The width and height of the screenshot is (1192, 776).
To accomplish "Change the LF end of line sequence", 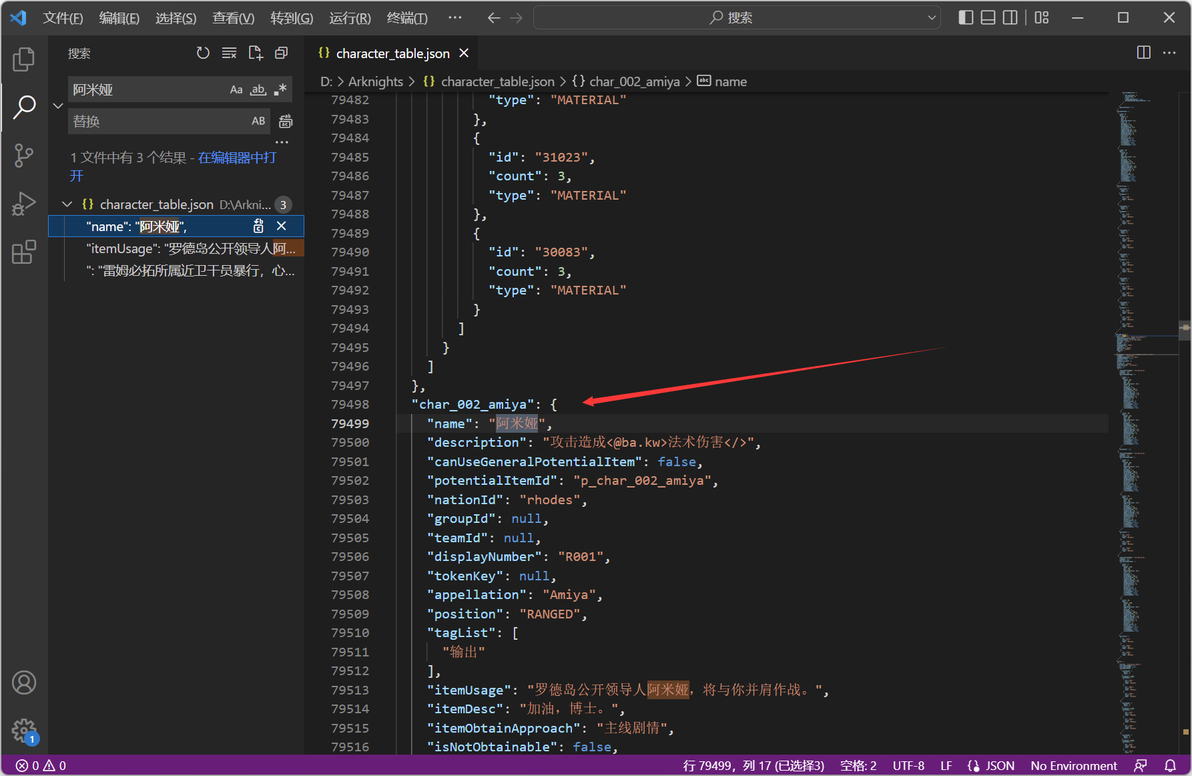I will click(946, 765).
